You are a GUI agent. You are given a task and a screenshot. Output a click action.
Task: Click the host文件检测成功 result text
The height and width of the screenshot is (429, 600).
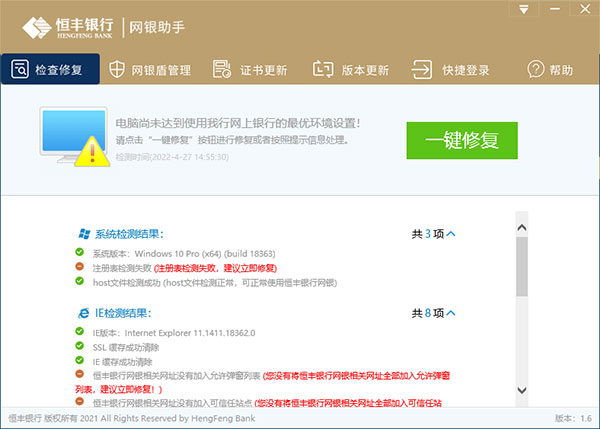215,283
